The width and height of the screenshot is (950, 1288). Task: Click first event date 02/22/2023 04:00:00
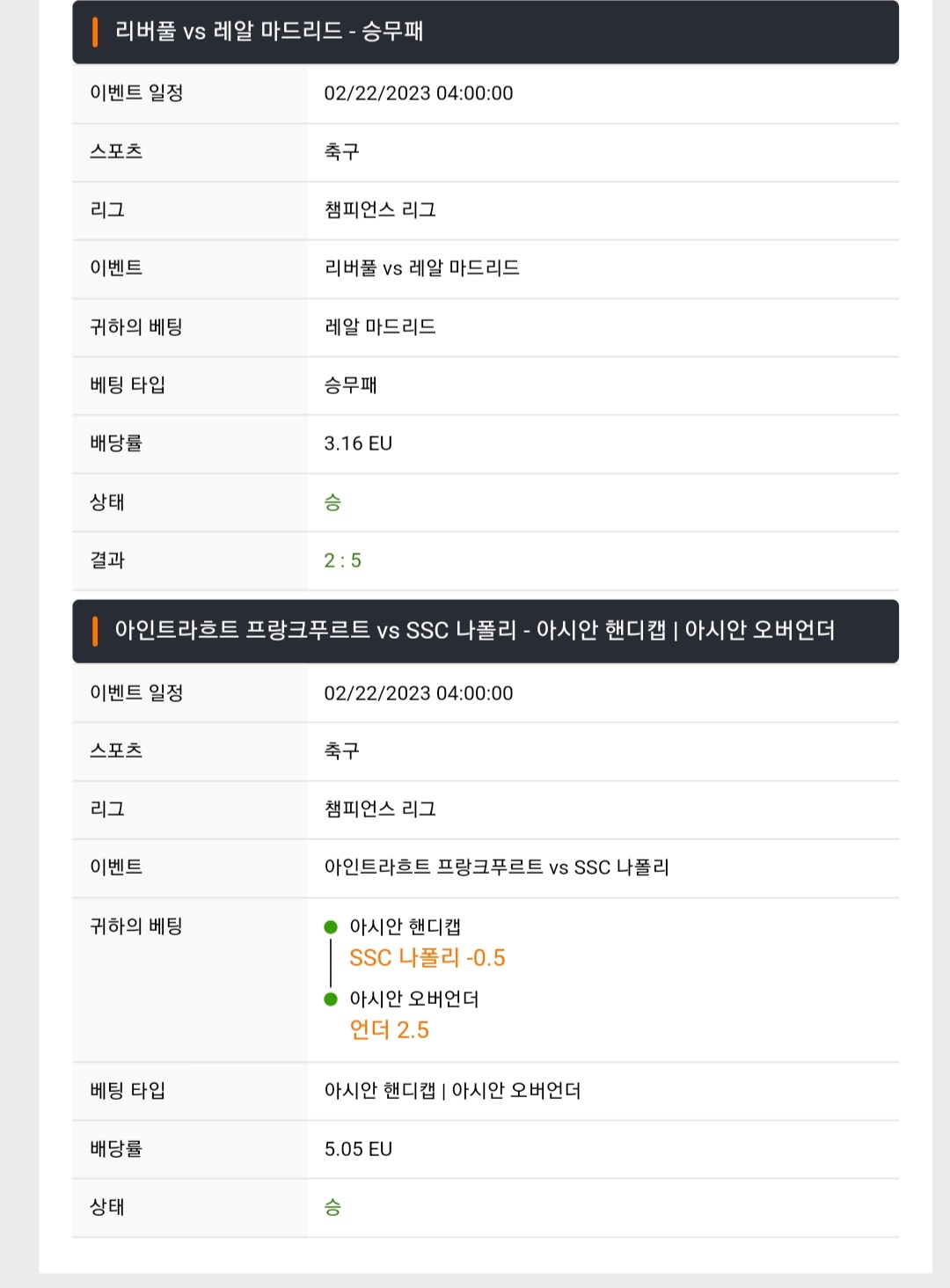419,93
